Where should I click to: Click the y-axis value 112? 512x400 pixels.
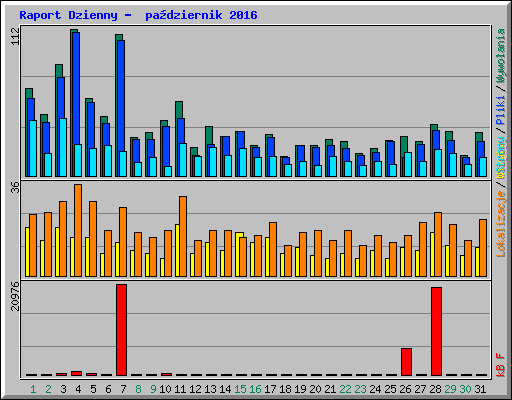(x=15, y=37)
